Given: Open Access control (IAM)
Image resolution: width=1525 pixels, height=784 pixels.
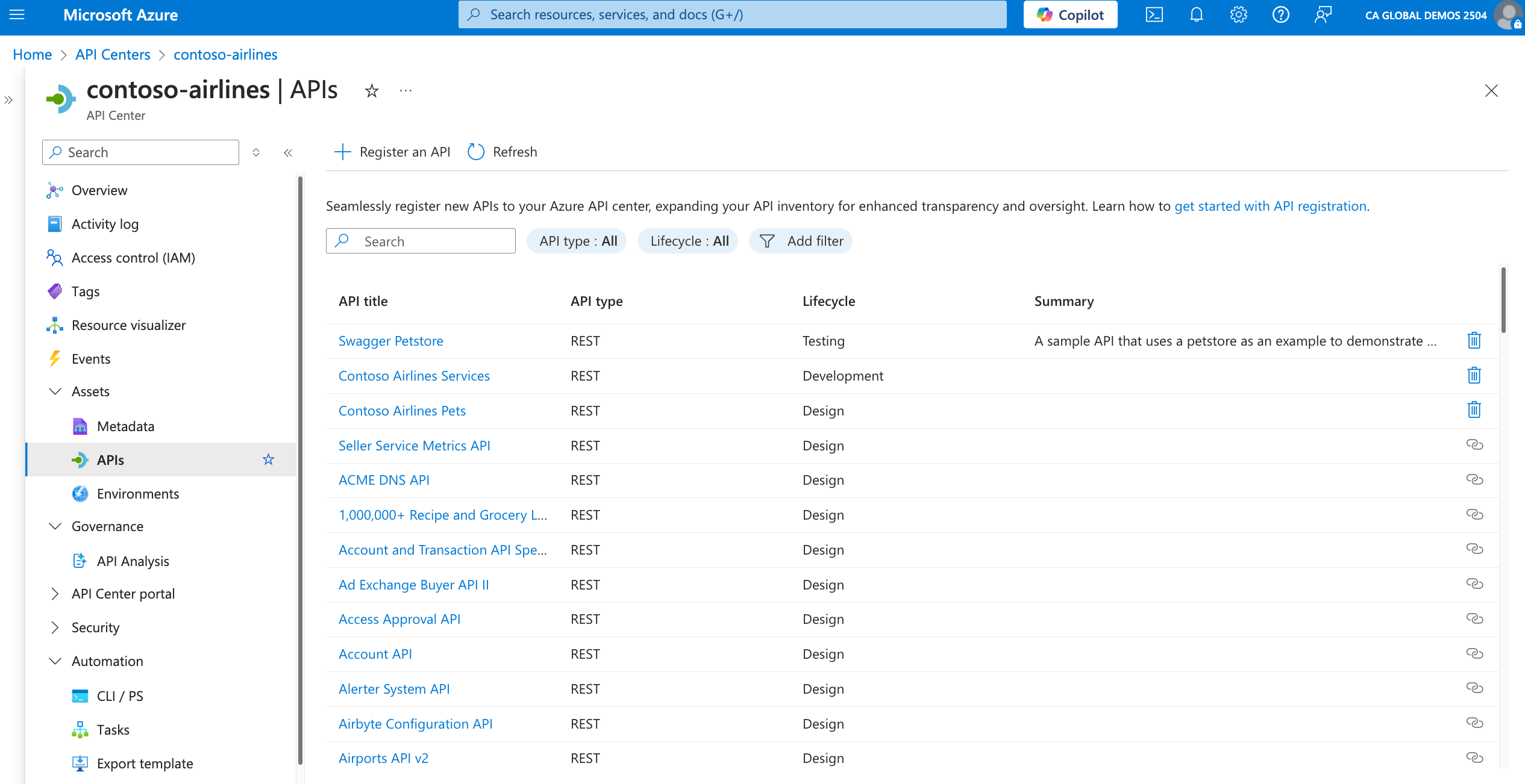Looking at the screenshot, I should click(x=133, y=258).
